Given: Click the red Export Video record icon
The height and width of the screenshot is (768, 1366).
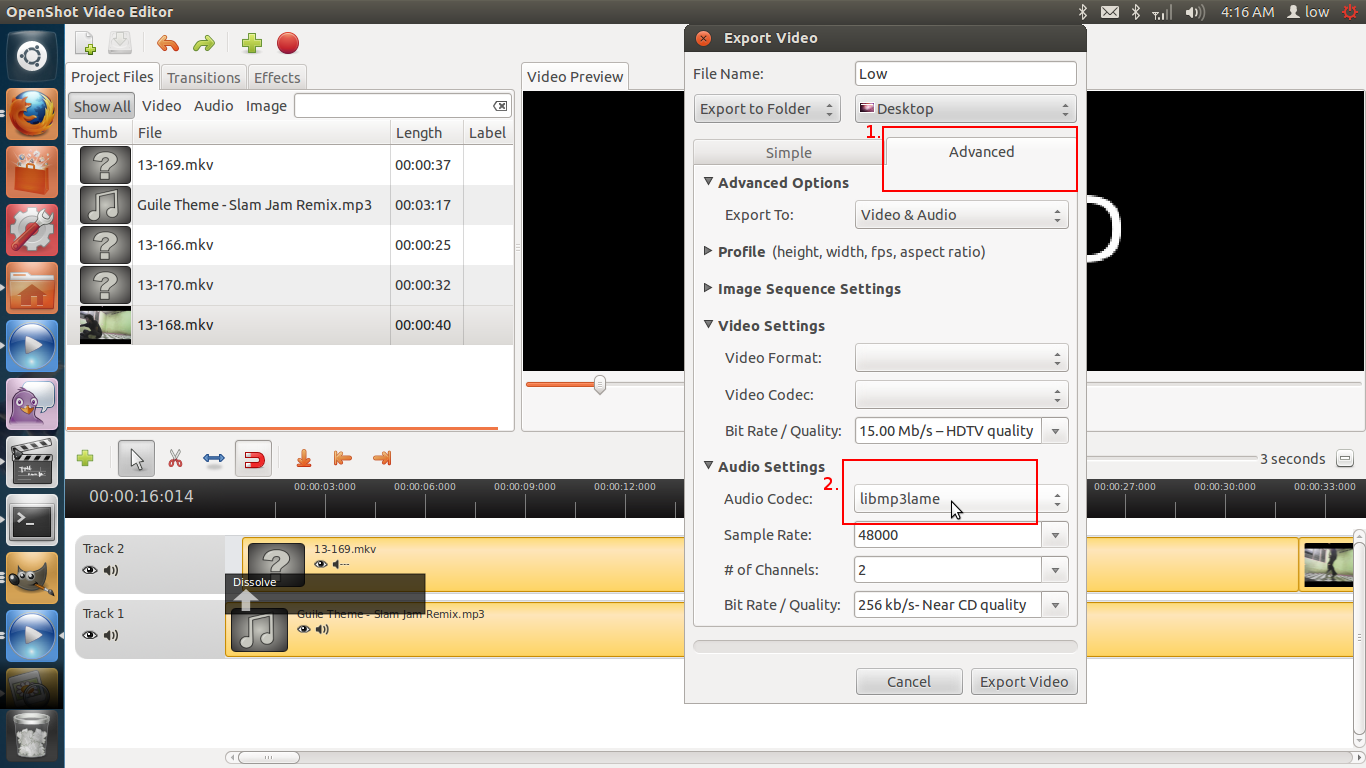Looking at the screenshot, I should pos(288,43).
